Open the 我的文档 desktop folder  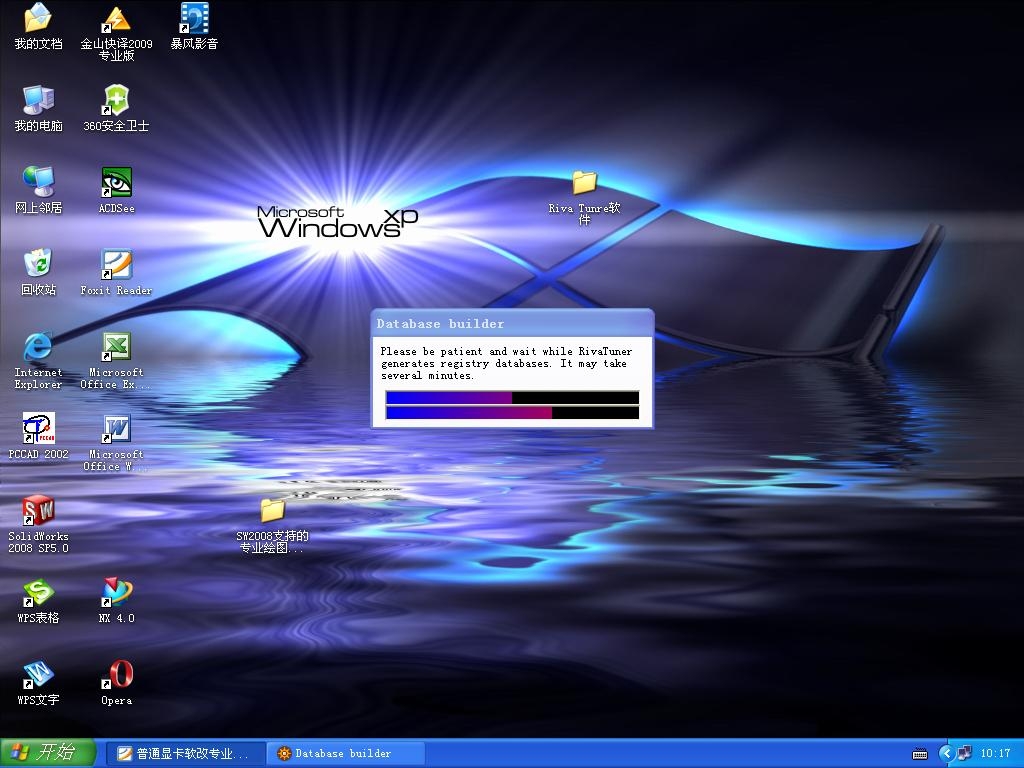[x=38, y=26]
